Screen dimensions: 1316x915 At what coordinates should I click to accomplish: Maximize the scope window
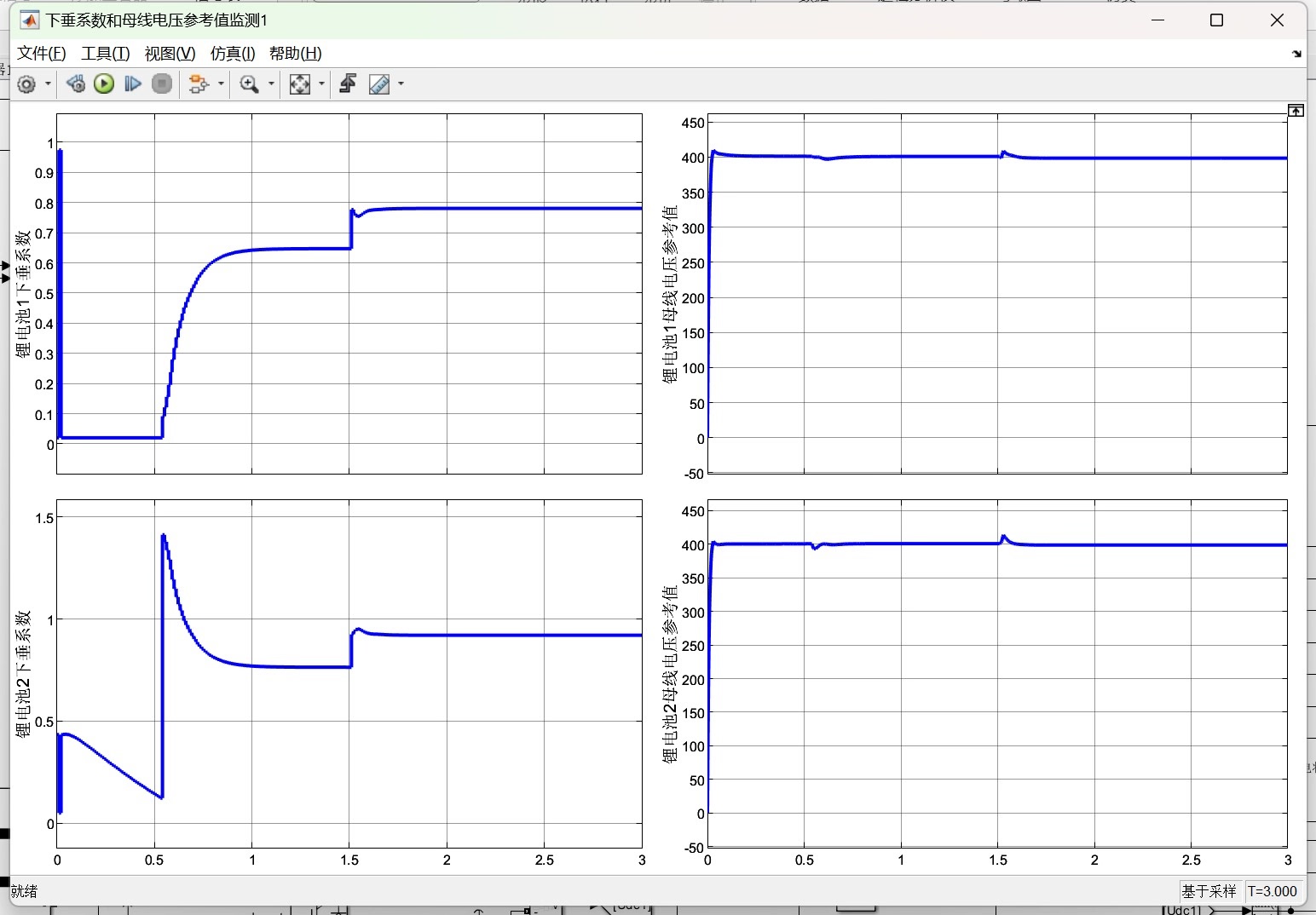[1217, 20]
